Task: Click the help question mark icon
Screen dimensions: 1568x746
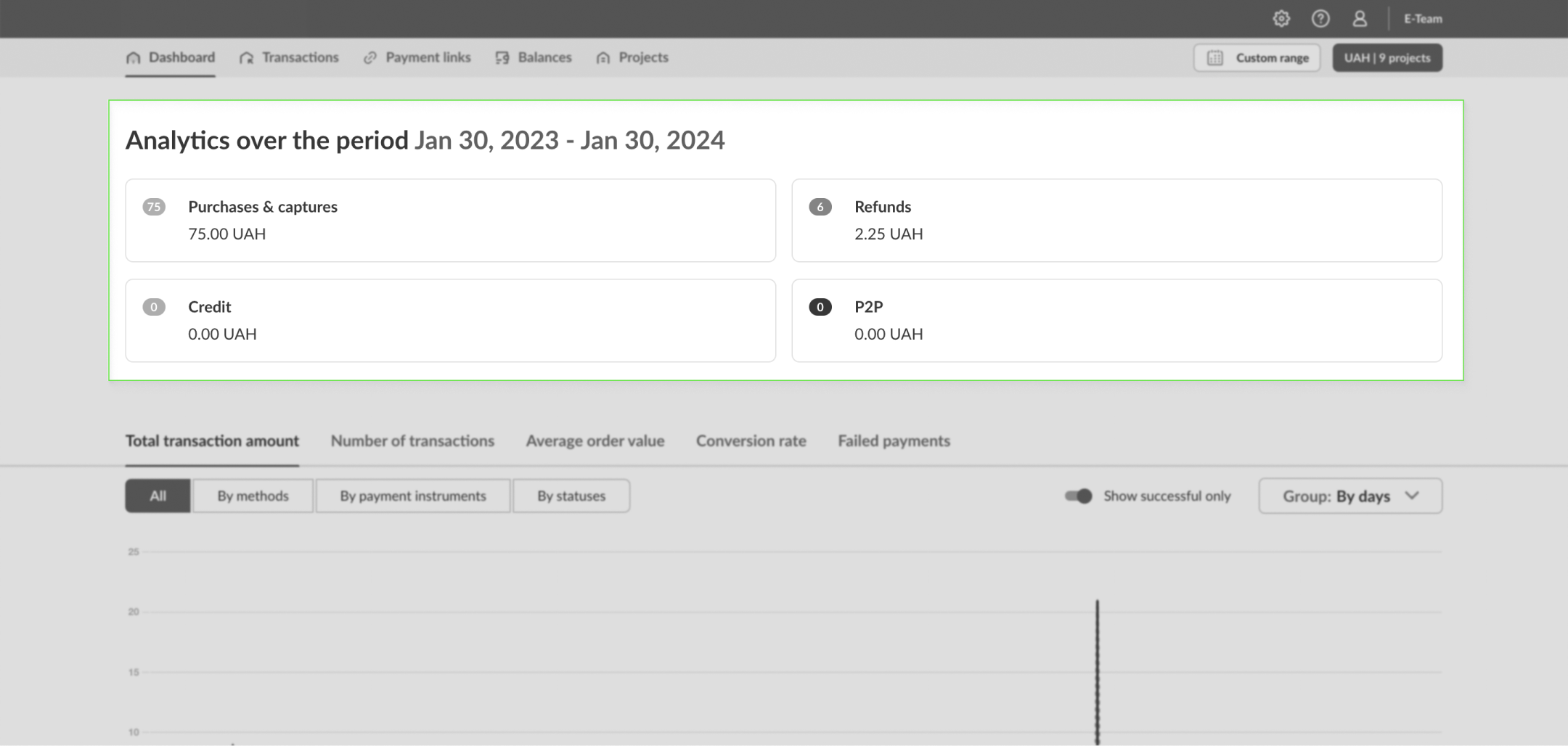Action: pyautogui.click(x=1320, y=19)
